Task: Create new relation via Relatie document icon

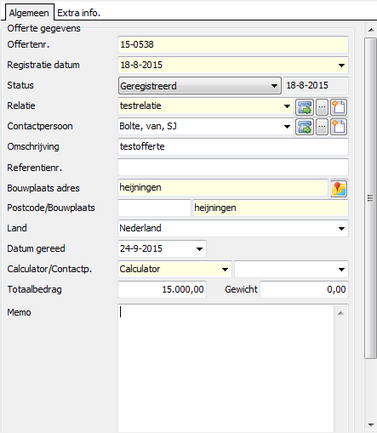Action: [339, 107]
